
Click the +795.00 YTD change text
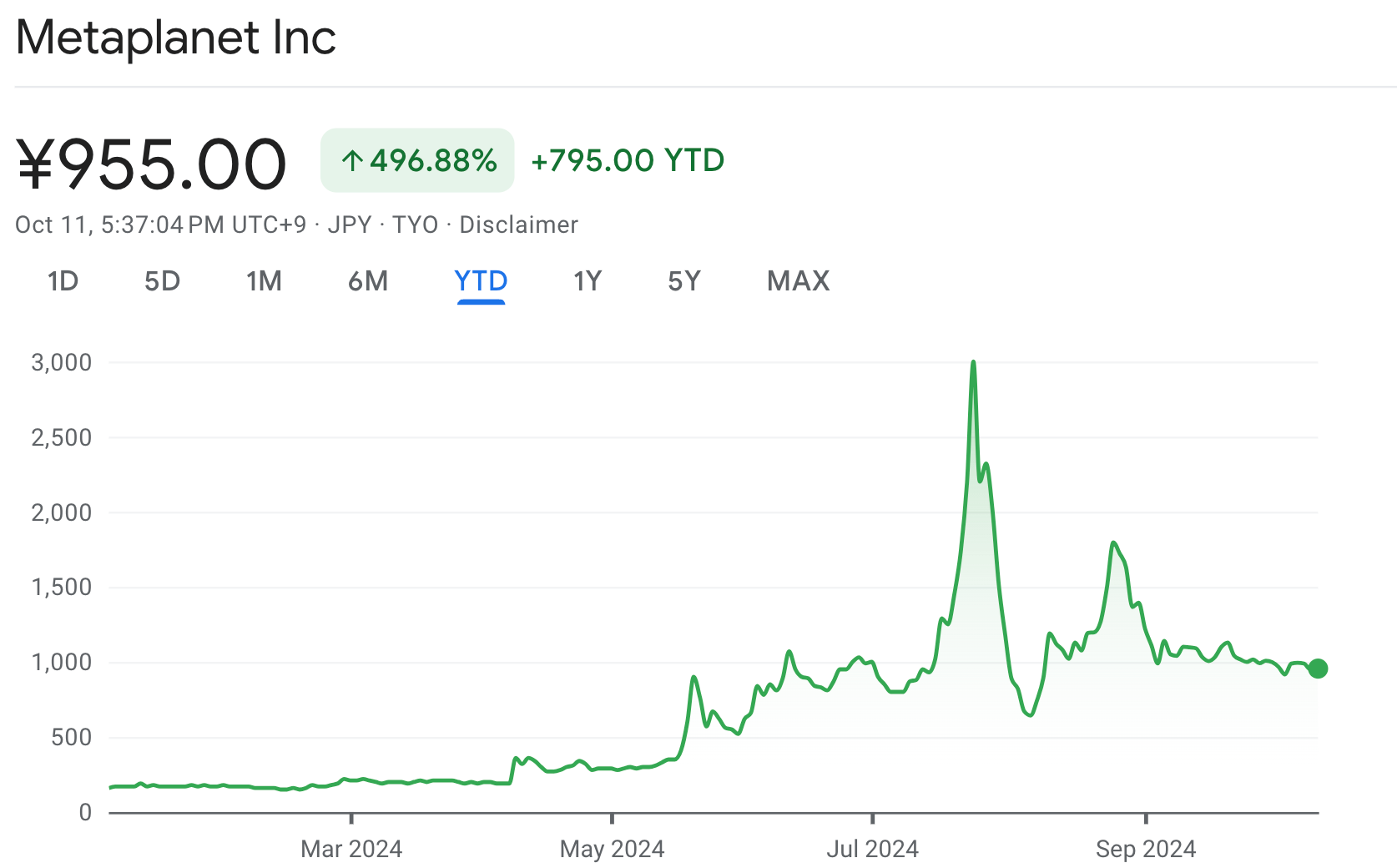tap(628, 160)
